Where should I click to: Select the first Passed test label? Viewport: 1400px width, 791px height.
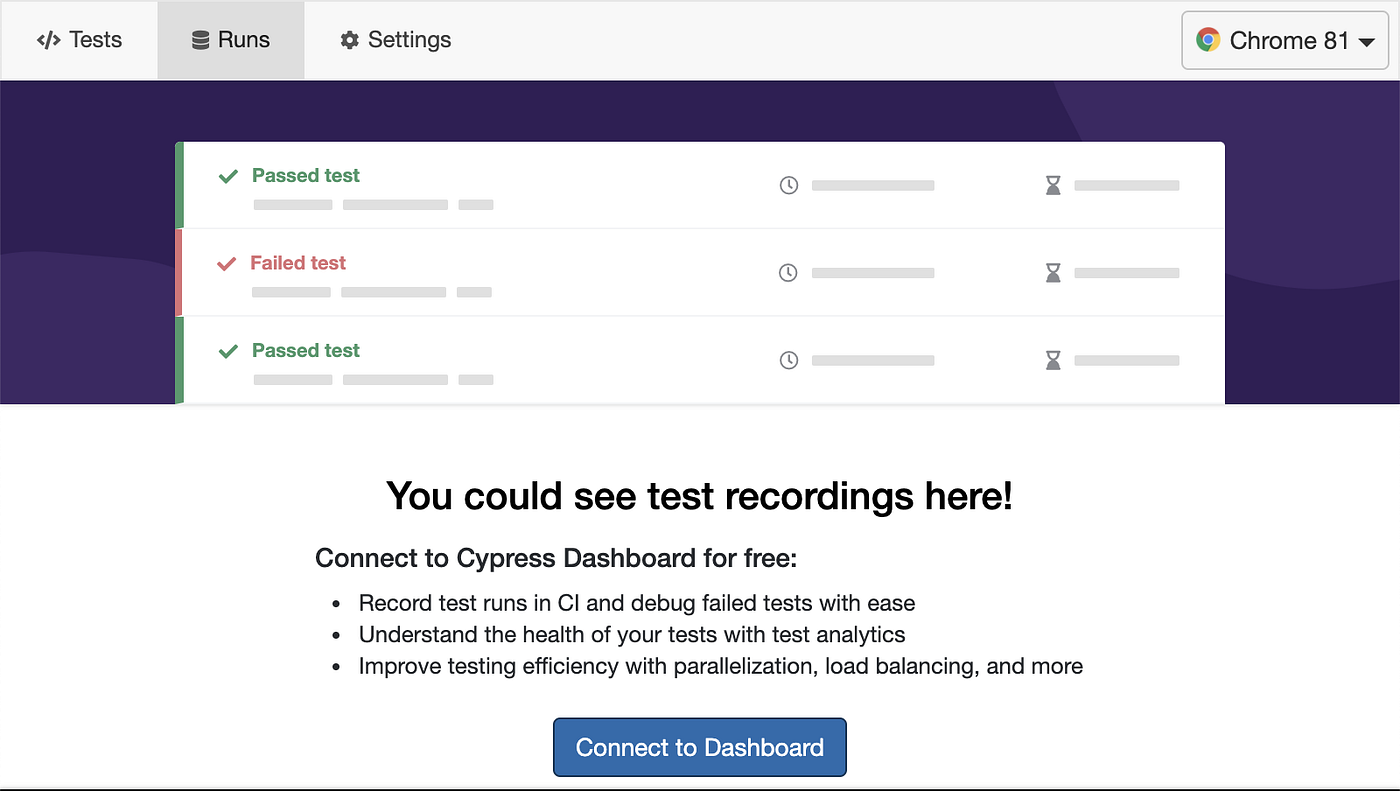pos(305,175)
